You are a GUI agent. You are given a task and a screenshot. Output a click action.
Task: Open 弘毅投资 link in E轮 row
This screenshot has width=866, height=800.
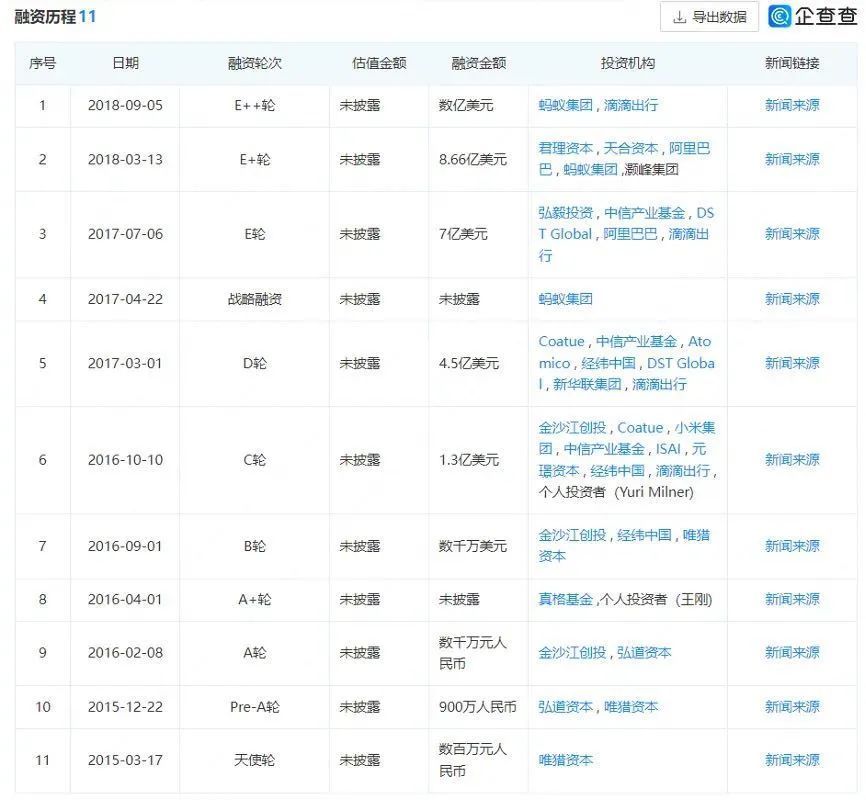coord(565,213)
